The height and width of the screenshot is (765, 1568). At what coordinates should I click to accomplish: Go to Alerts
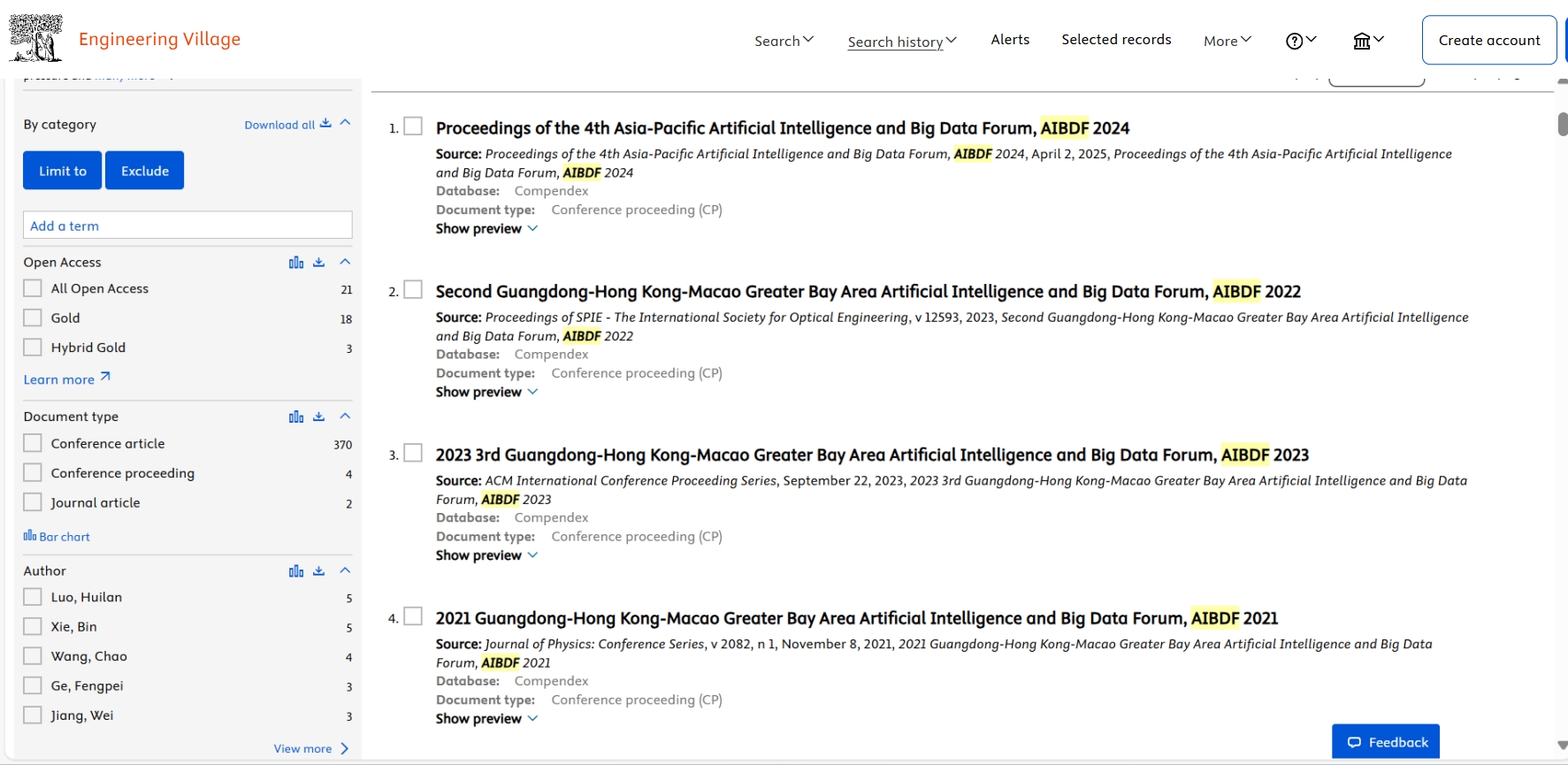(1010, 40)
